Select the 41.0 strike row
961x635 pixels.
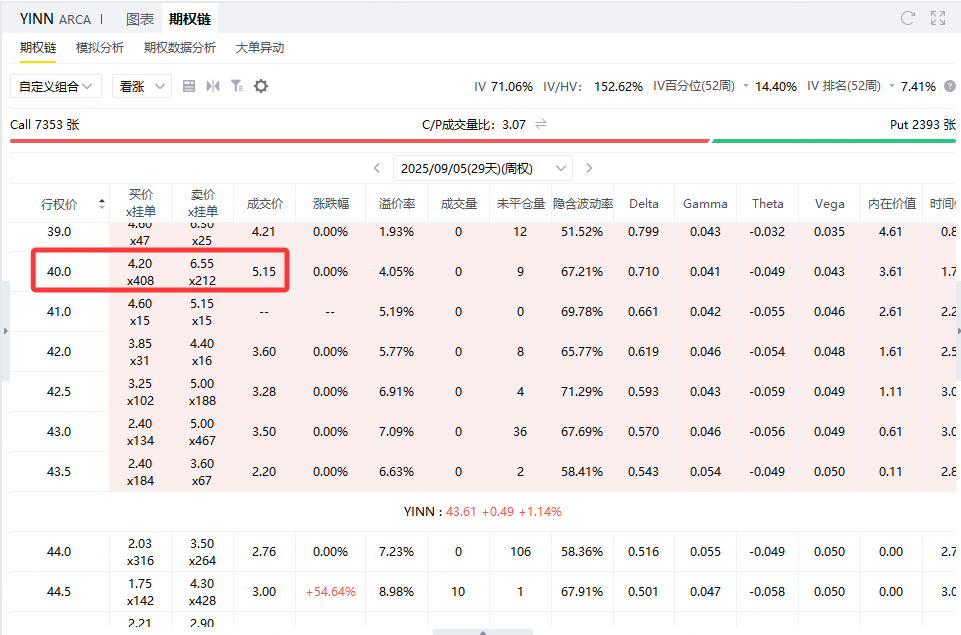click(482, 311)
